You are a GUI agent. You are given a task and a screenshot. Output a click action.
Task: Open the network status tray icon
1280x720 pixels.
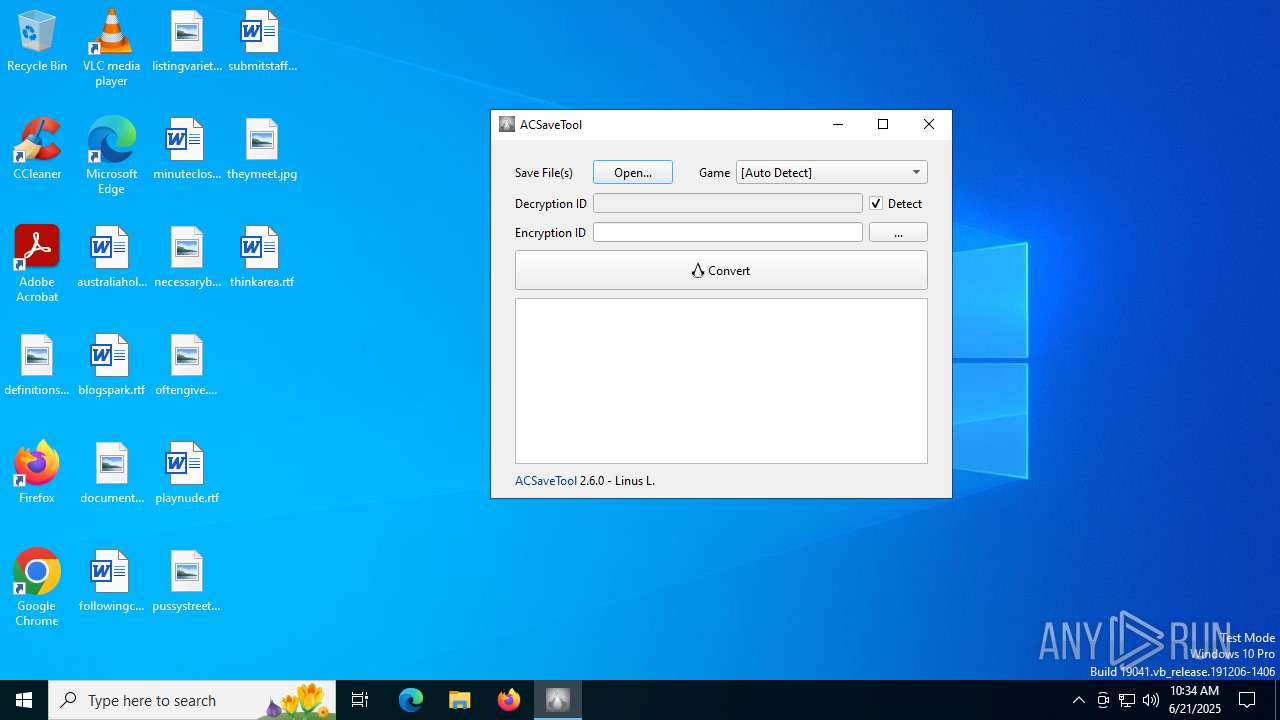pyautogui.click(x=1127, y=700)
